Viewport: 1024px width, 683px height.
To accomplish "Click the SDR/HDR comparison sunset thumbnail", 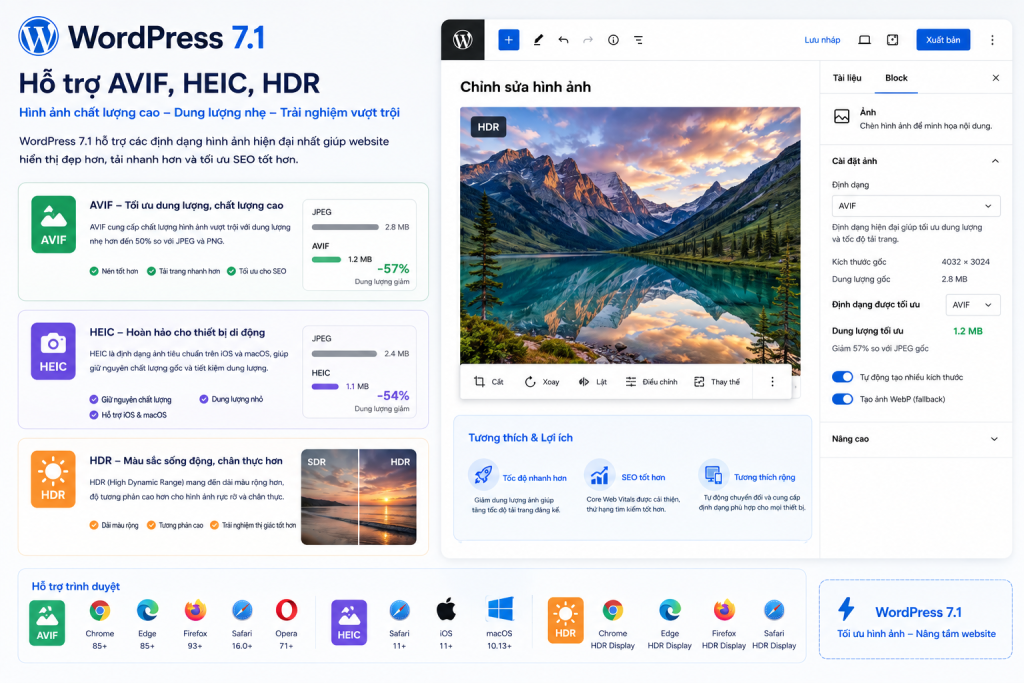I will click(359, 497).
